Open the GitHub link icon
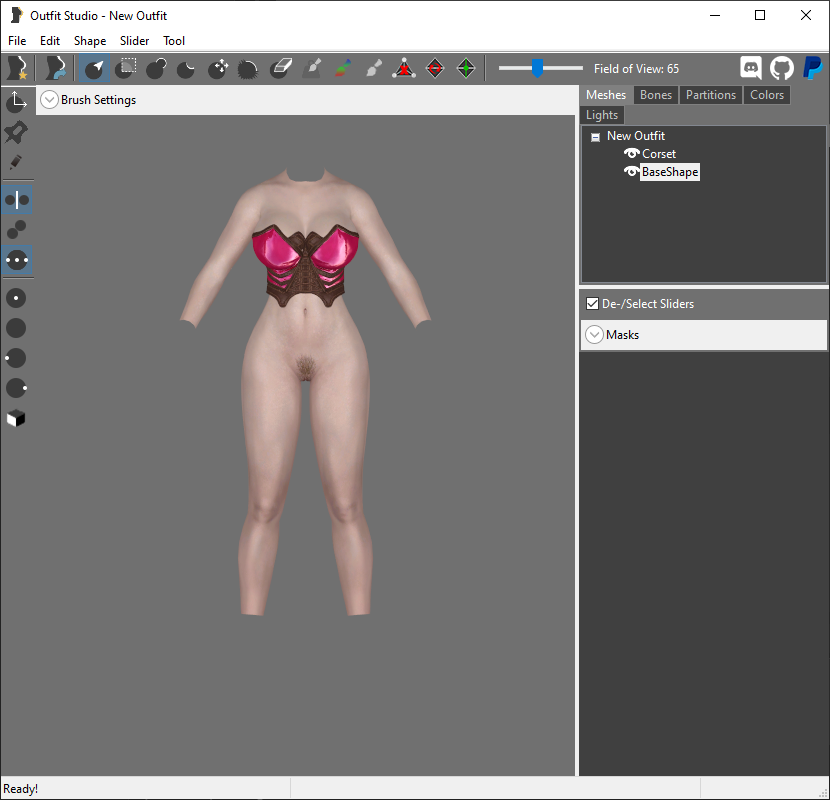Screen dimensions: 830x800 point(782,68)
